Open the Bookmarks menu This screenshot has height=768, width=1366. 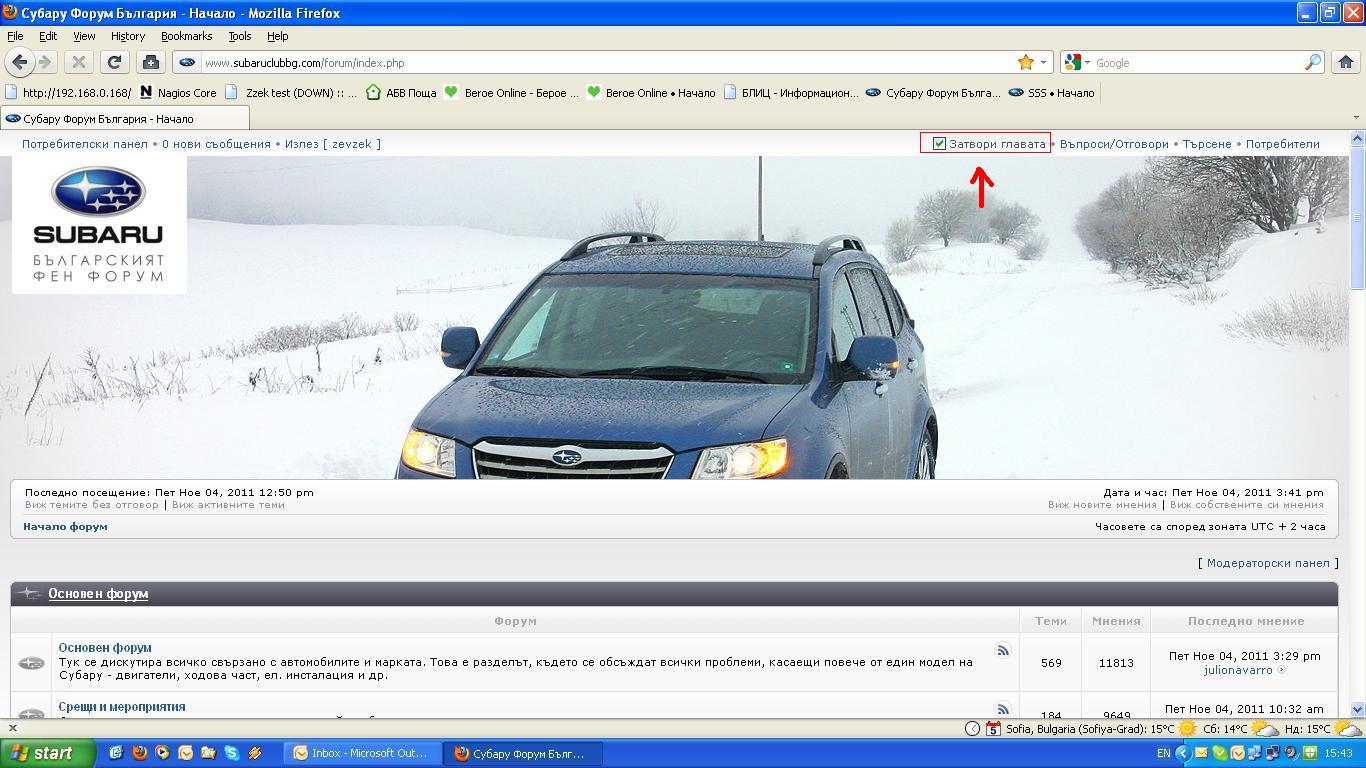(x=186, y=36)
